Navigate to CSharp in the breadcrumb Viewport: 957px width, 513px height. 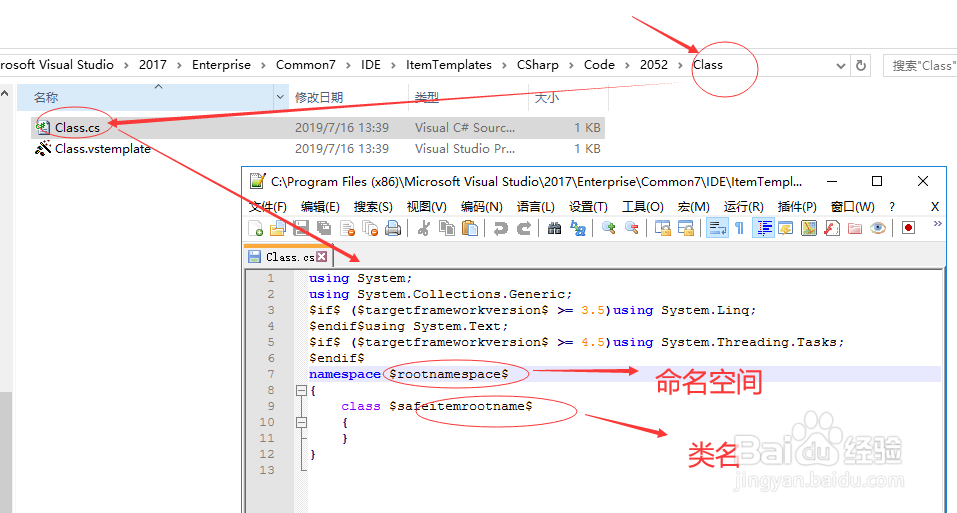pos(537,65)
